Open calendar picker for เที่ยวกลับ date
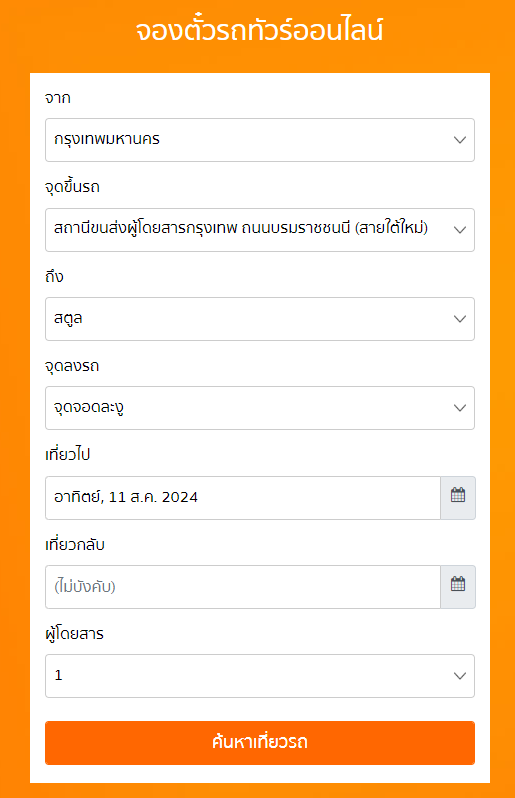Viewport: 515px width, 798px height. [x=458, y=587]
